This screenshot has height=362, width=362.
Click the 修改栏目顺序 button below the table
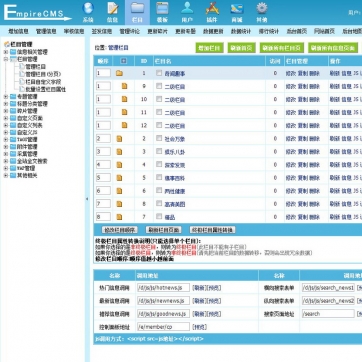click(x=119, y=230)
